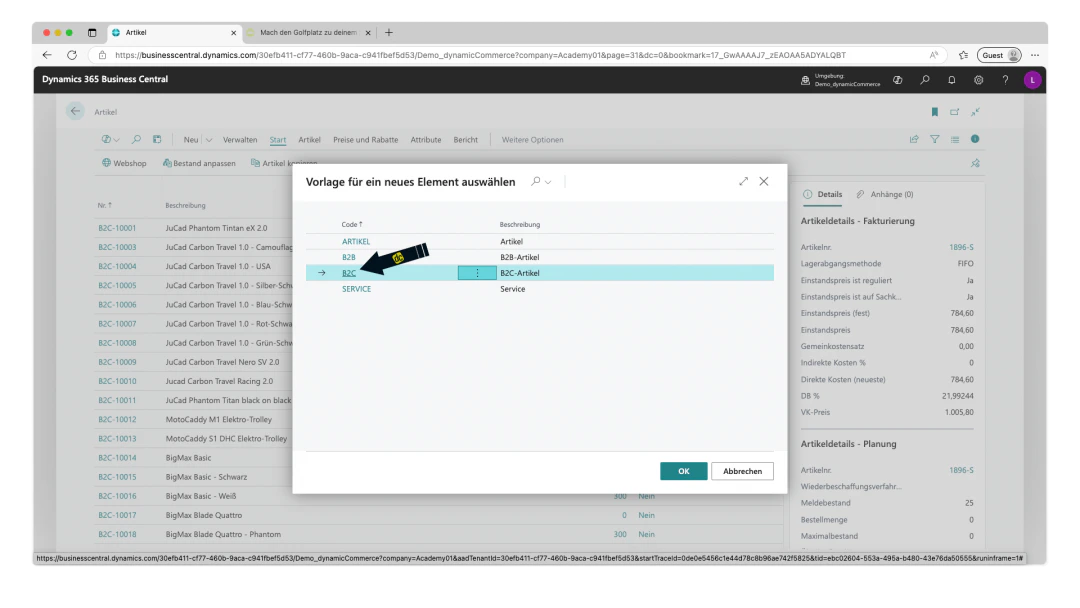Open the Attribute menu
Viewport: 1080px width, 608px height.
pyautogui.click(x=426, y=140)
